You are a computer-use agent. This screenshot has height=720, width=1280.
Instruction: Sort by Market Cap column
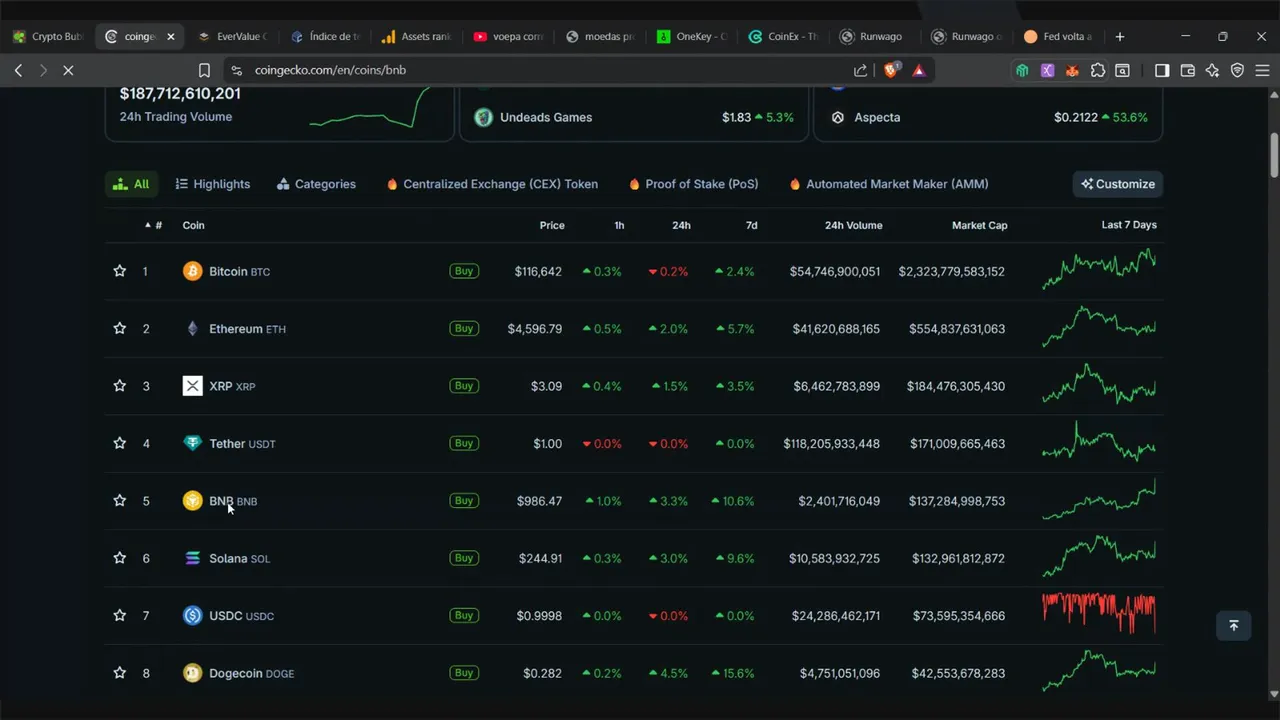[979, 225]
